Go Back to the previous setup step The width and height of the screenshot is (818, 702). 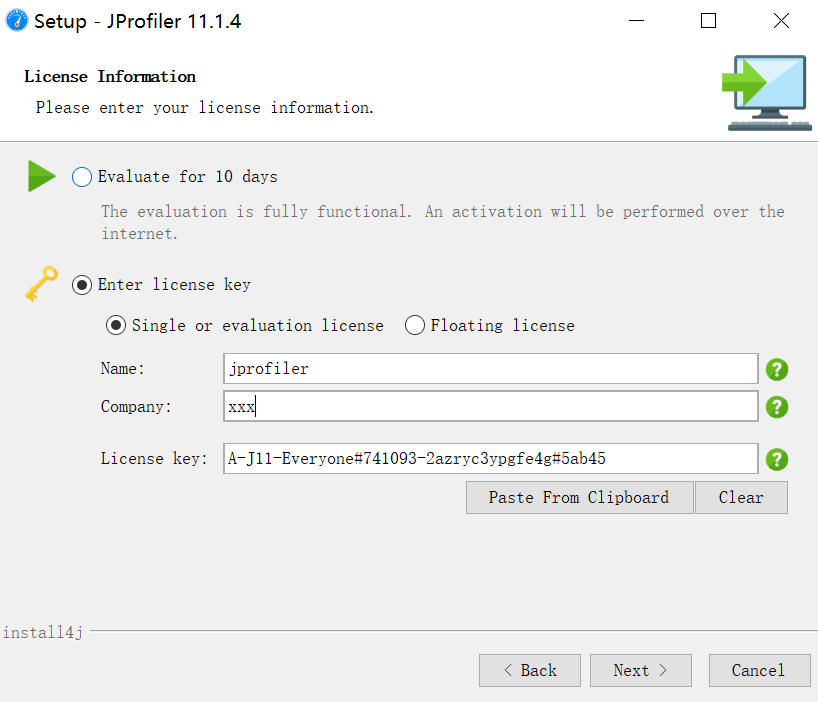(530, 670)
